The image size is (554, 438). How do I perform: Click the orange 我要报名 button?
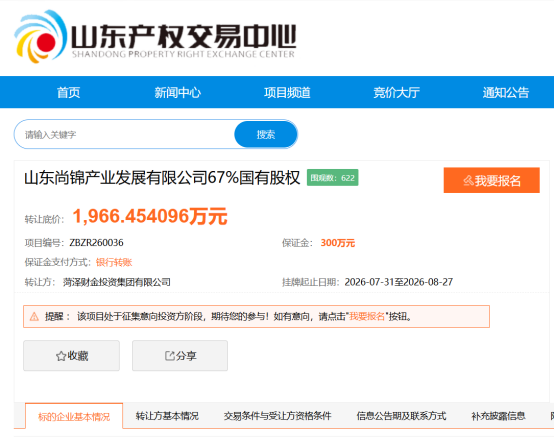(491, 180)
